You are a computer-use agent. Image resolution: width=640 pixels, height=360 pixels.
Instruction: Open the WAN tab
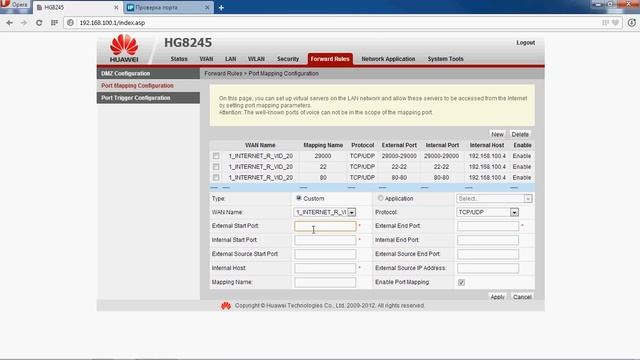[x=207, y=59]
